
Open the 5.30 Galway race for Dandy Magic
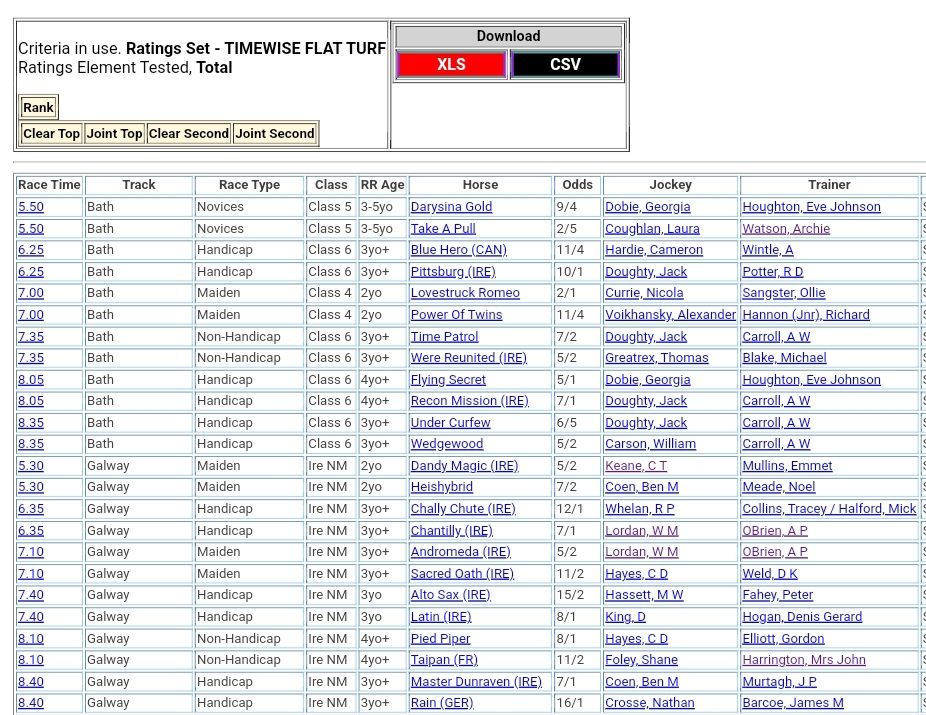(31, 466)
